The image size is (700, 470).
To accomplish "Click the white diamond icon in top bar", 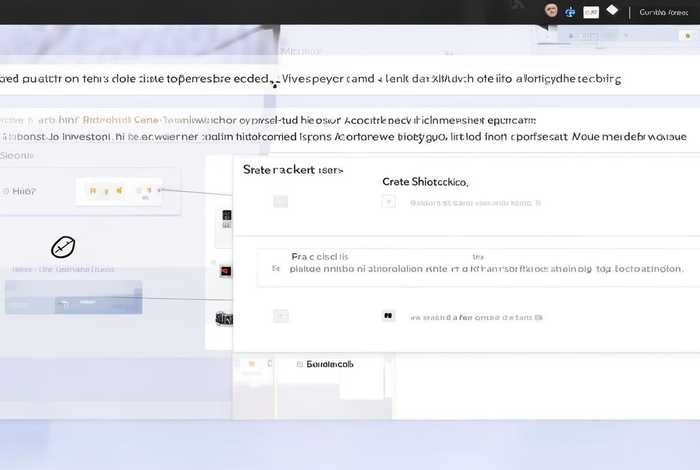I will coord(613,11).
